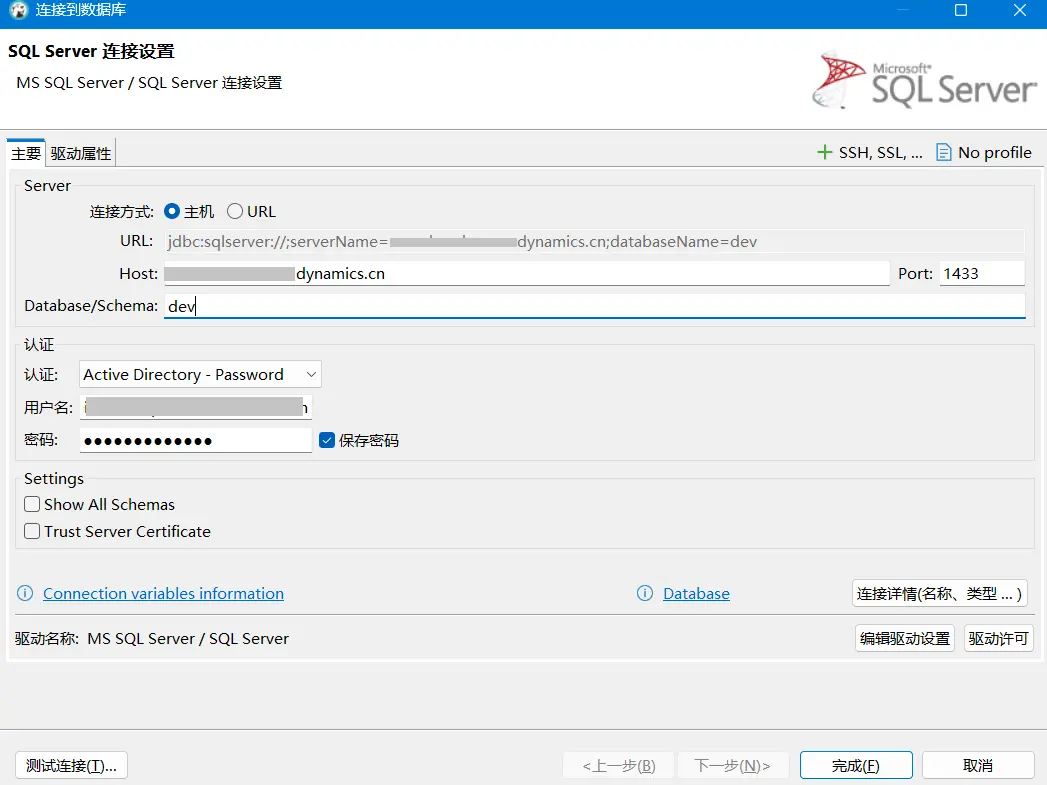
Task: Click the read-only JDBC URL field
Action: pos(594,242)
